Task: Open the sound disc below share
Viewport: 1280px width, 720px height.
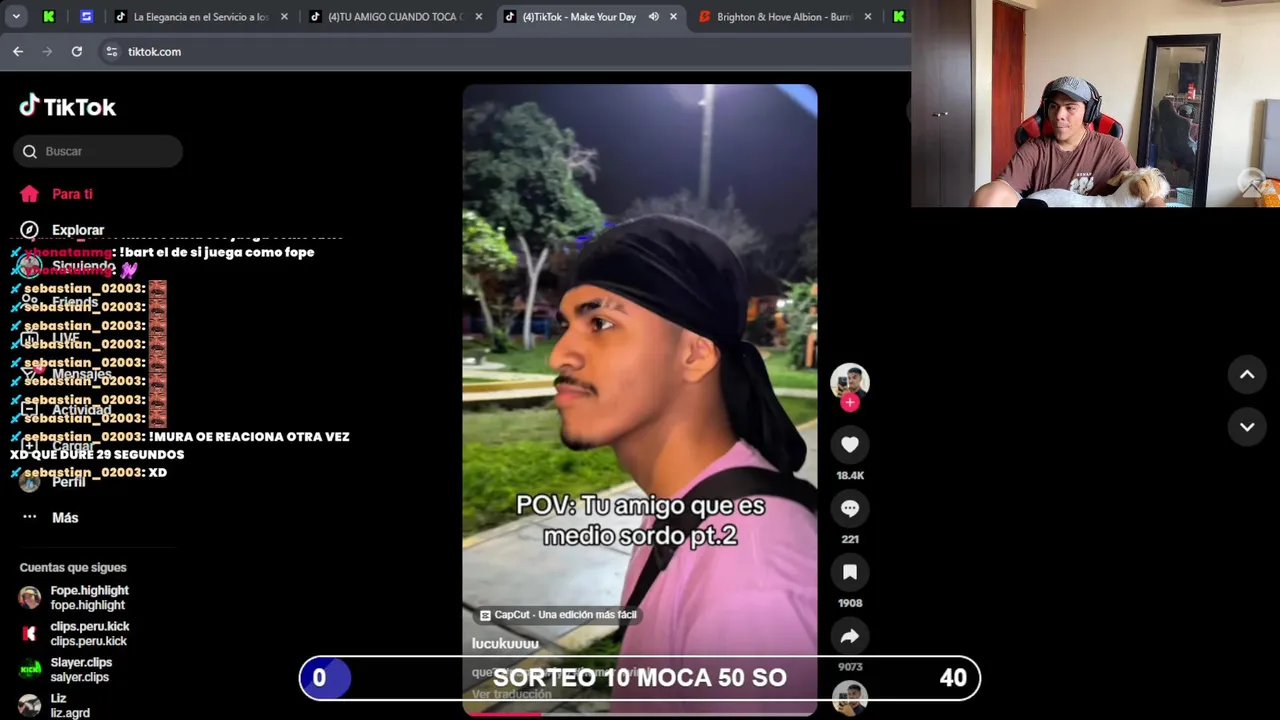Action: pyautogui.click(x=849, y=698)
